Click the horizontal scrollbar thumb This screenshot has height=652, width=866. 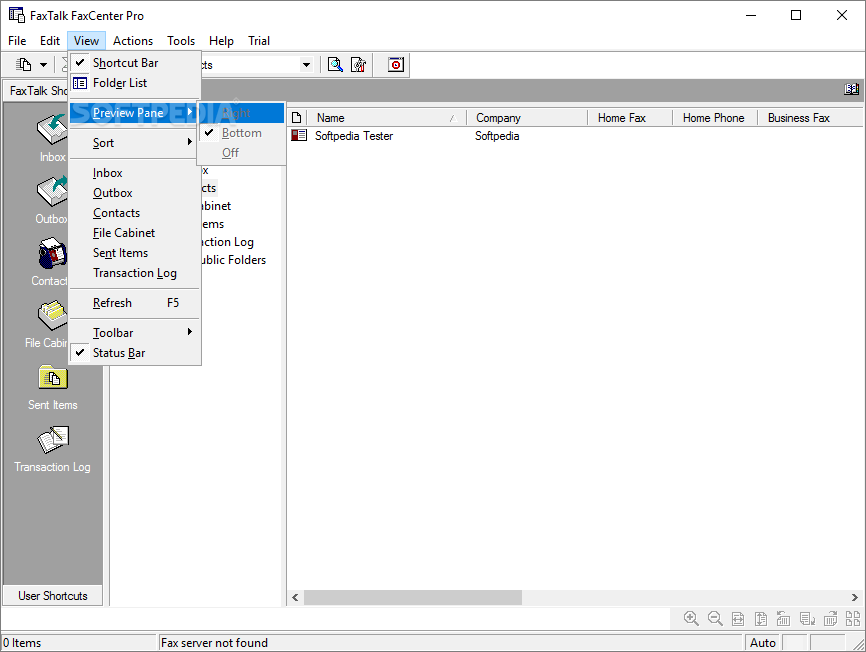[413, 597]
